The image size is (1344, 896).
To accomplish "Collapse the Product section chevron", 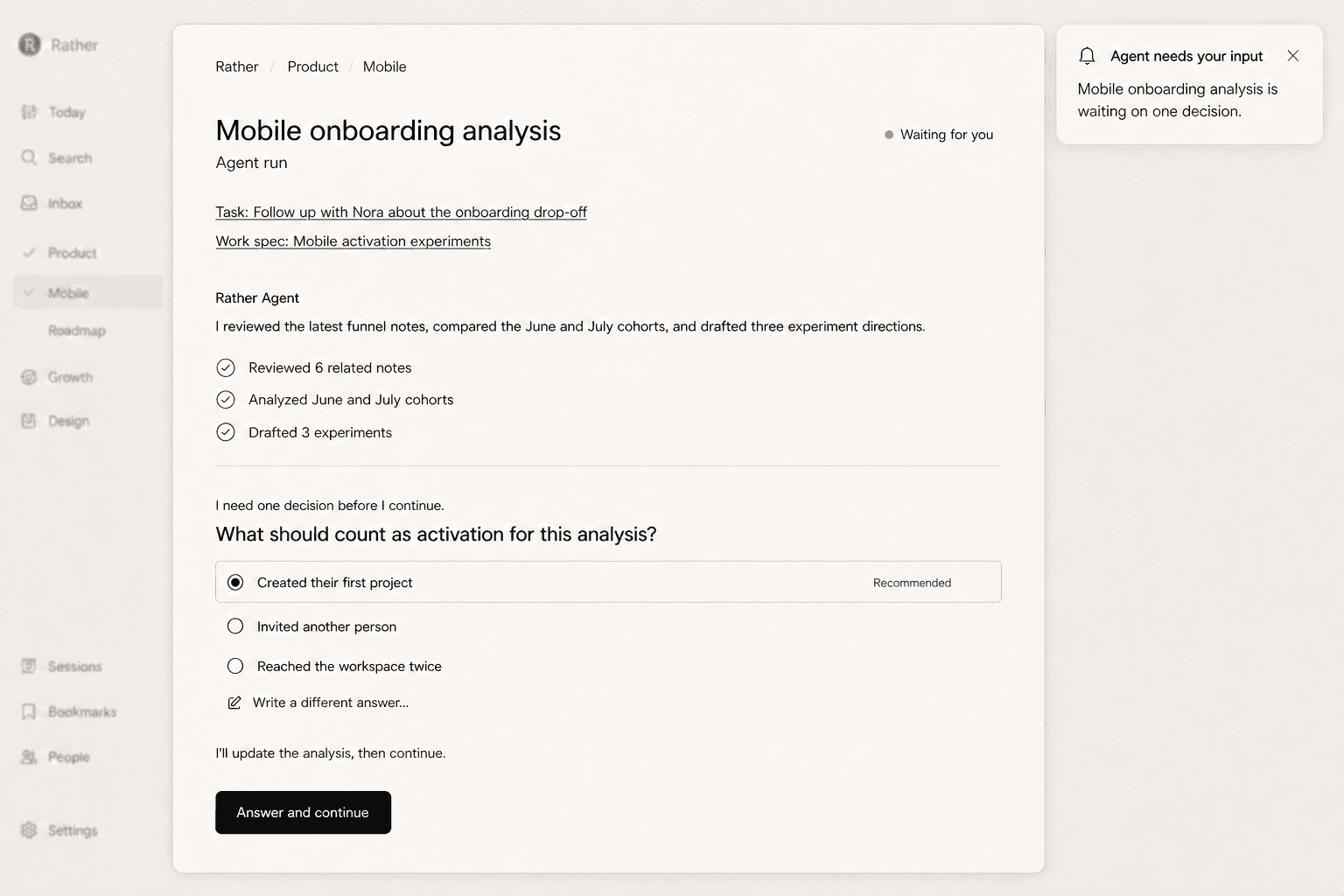I will point(29,253).
